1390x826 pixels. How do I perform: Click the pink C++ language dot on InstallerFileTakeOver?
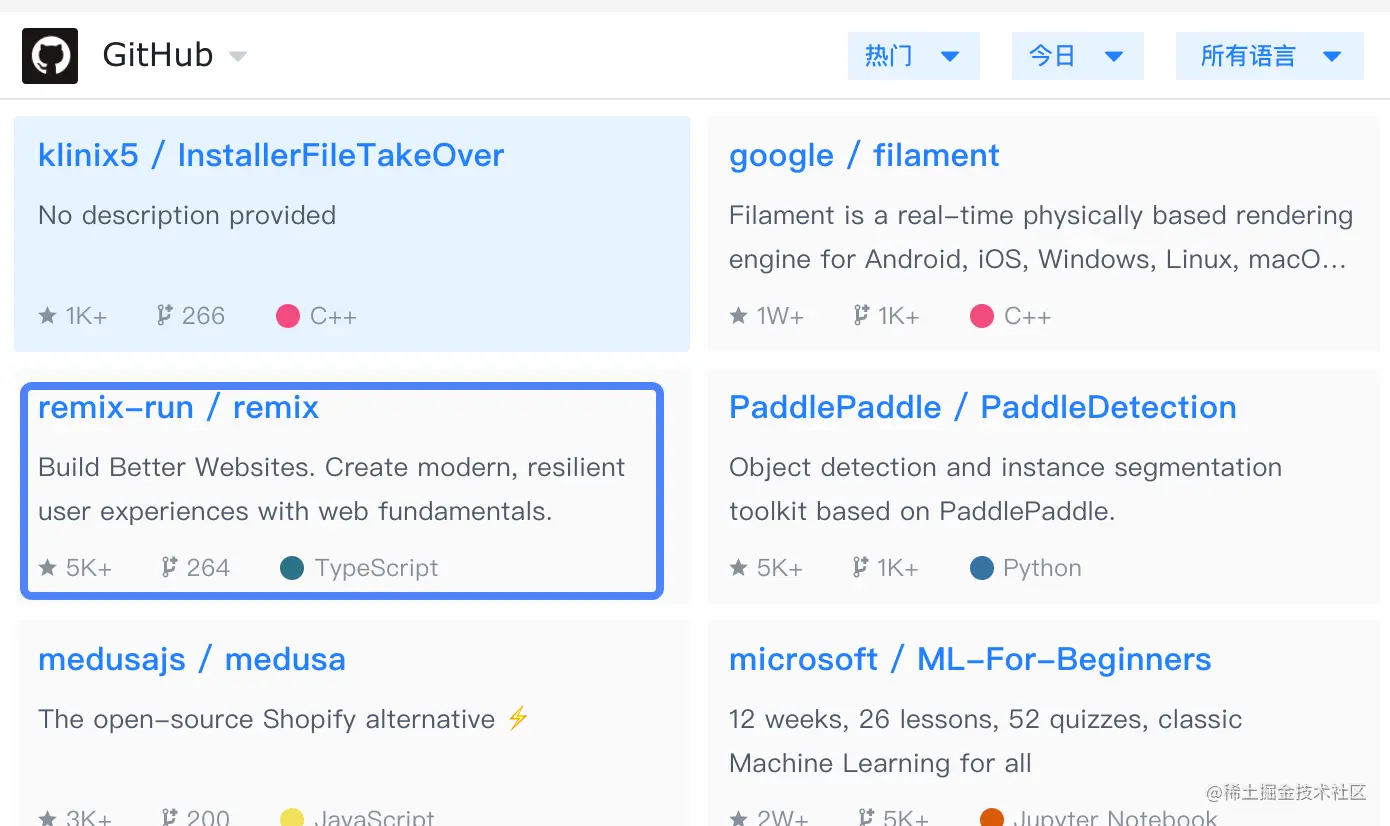pos(288,316)
